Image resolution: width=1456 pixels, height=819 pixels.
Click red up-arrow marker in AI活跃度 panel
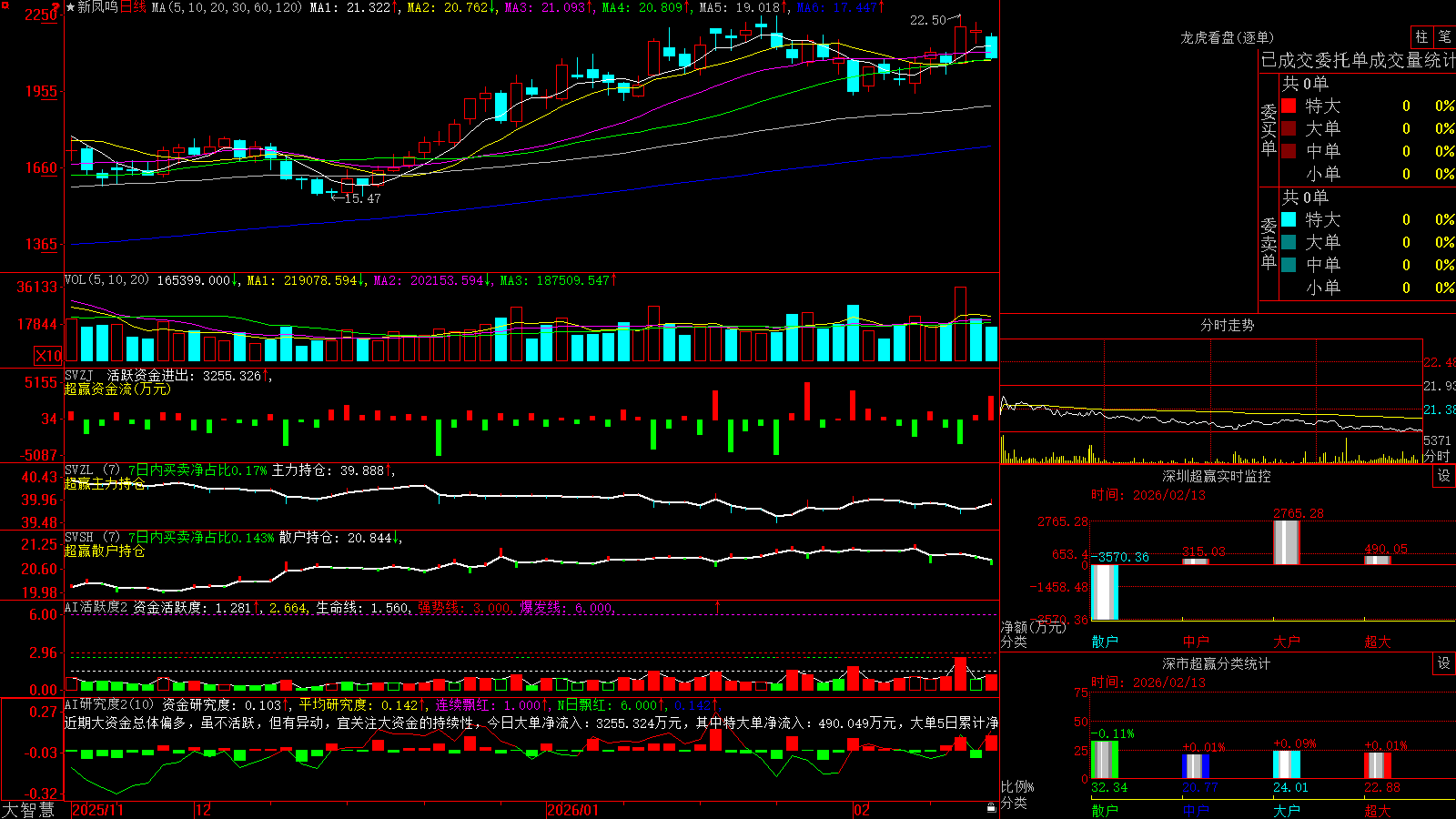point(717,606)
